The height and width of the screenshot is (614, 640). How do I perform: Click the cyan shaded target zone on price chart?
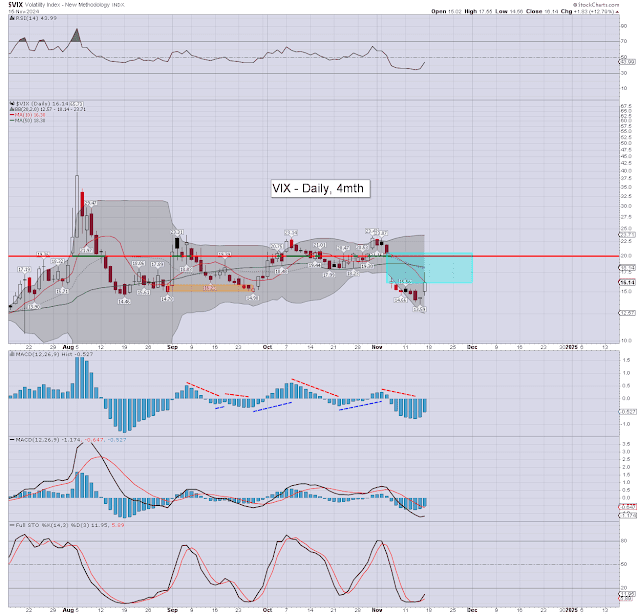pos(429,268)
